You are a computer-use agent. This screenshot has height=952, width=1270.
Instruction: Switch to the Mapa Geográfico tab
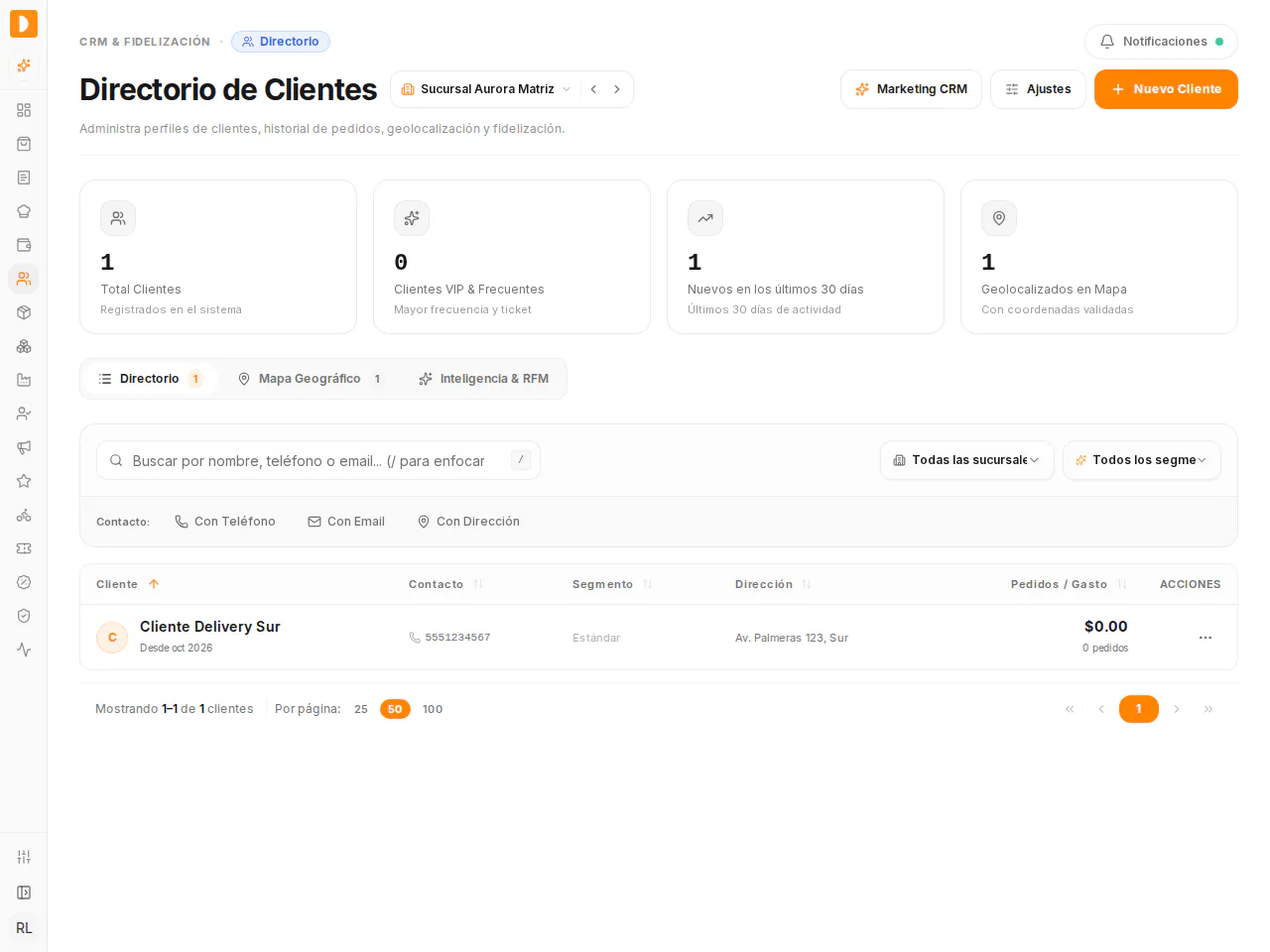point(311,379)
